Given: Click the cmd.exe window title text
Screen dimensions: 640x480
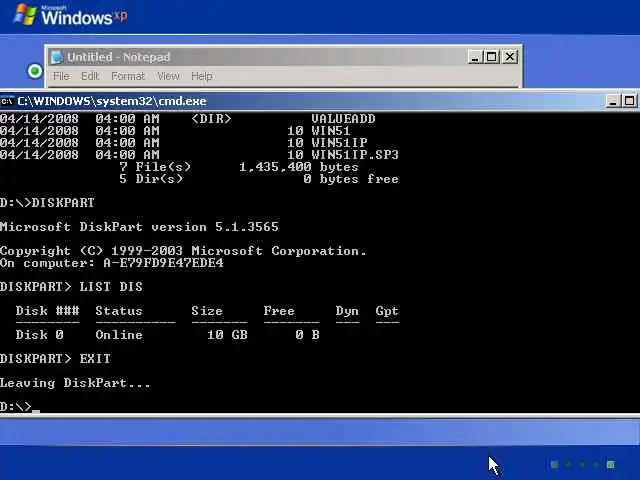Looking at the screenshot, I should (x=112, y=101).
